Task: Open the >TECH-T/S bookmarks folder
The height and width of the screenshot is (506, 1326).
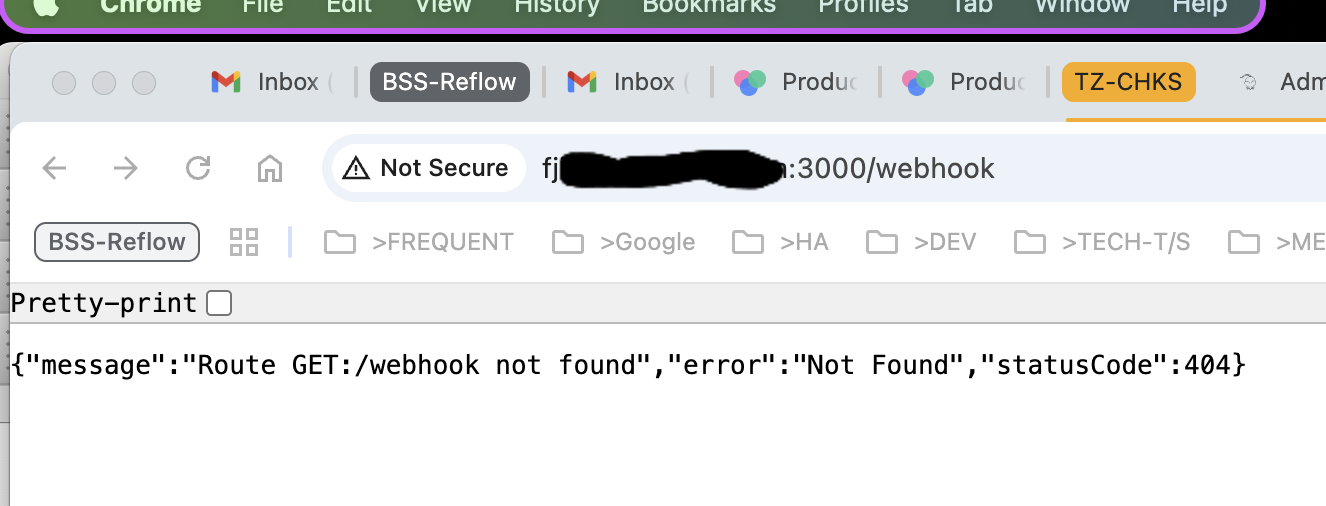Action: (x=1102, y=242)
